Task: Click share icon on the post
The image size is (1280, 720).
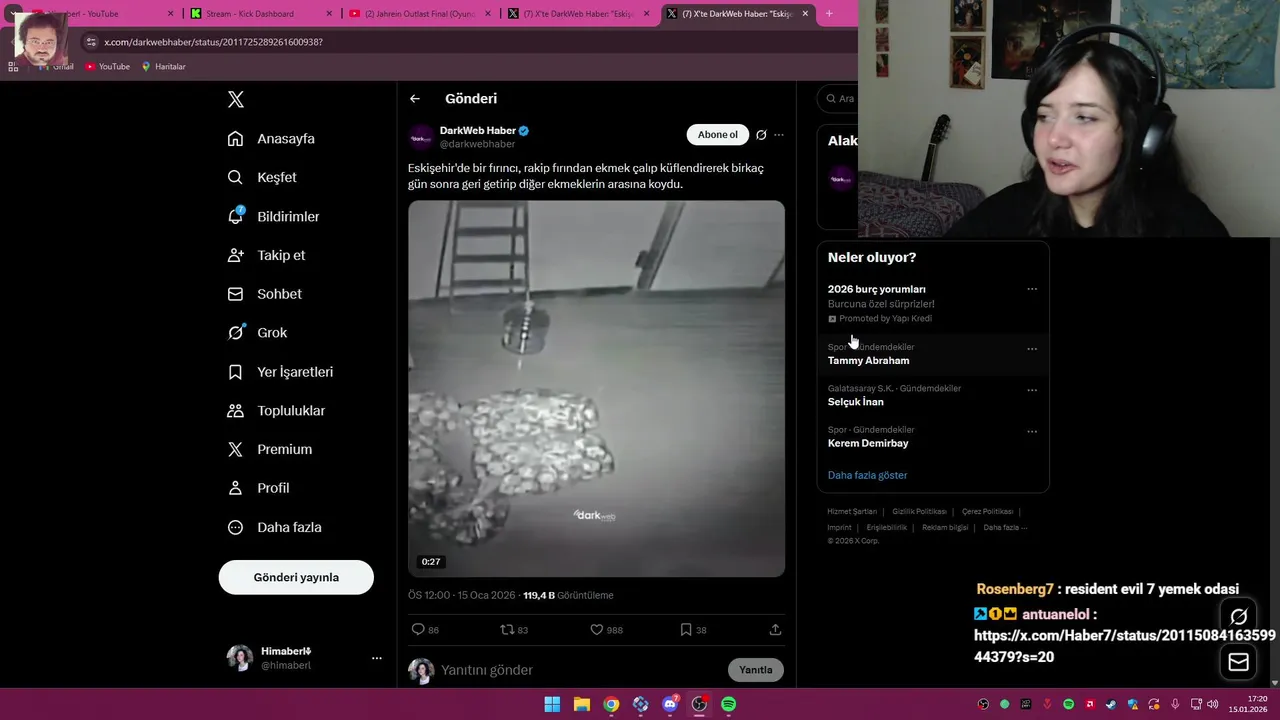Action: coord(775,630)
